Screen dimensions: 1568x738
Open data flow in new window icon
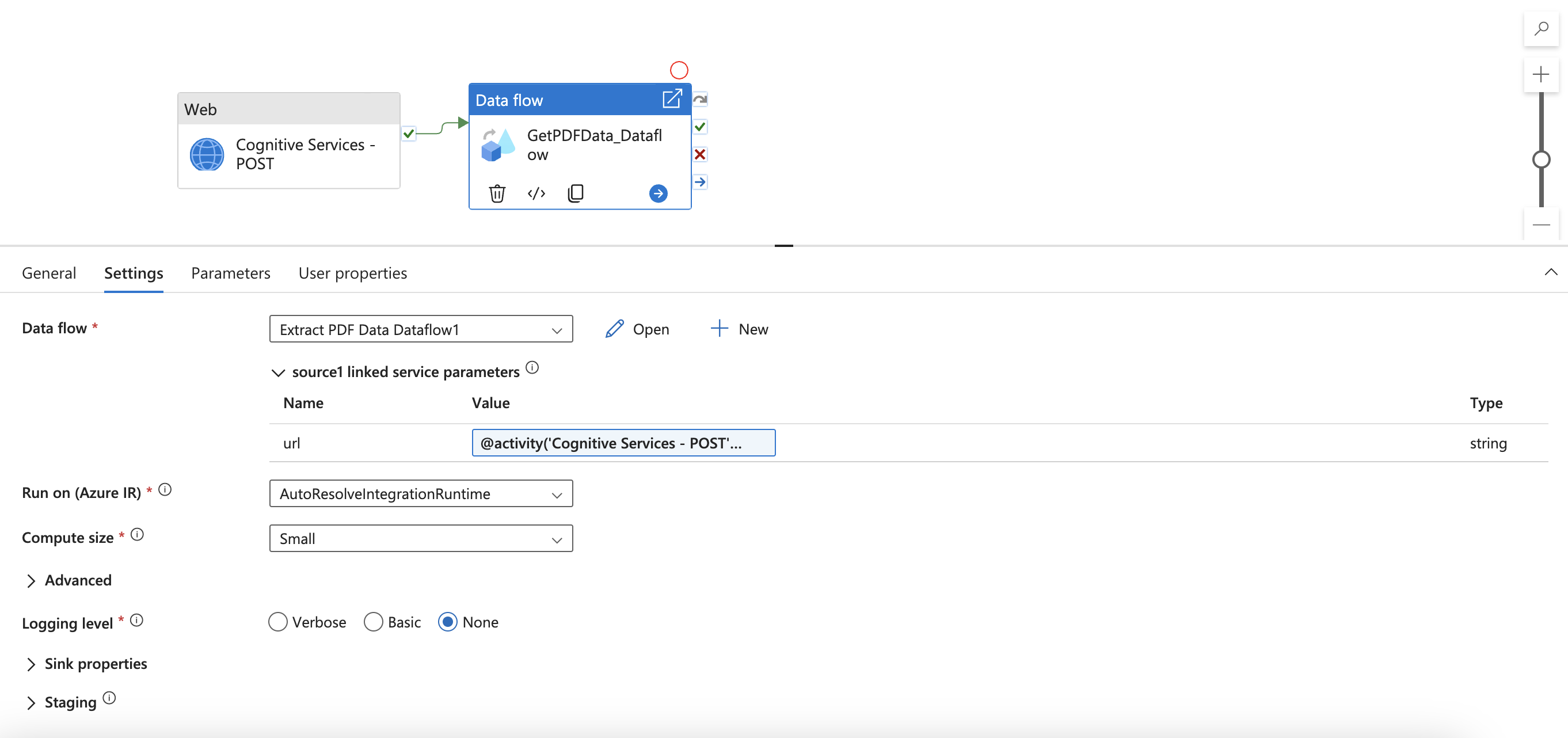click(x=671, y=98)
